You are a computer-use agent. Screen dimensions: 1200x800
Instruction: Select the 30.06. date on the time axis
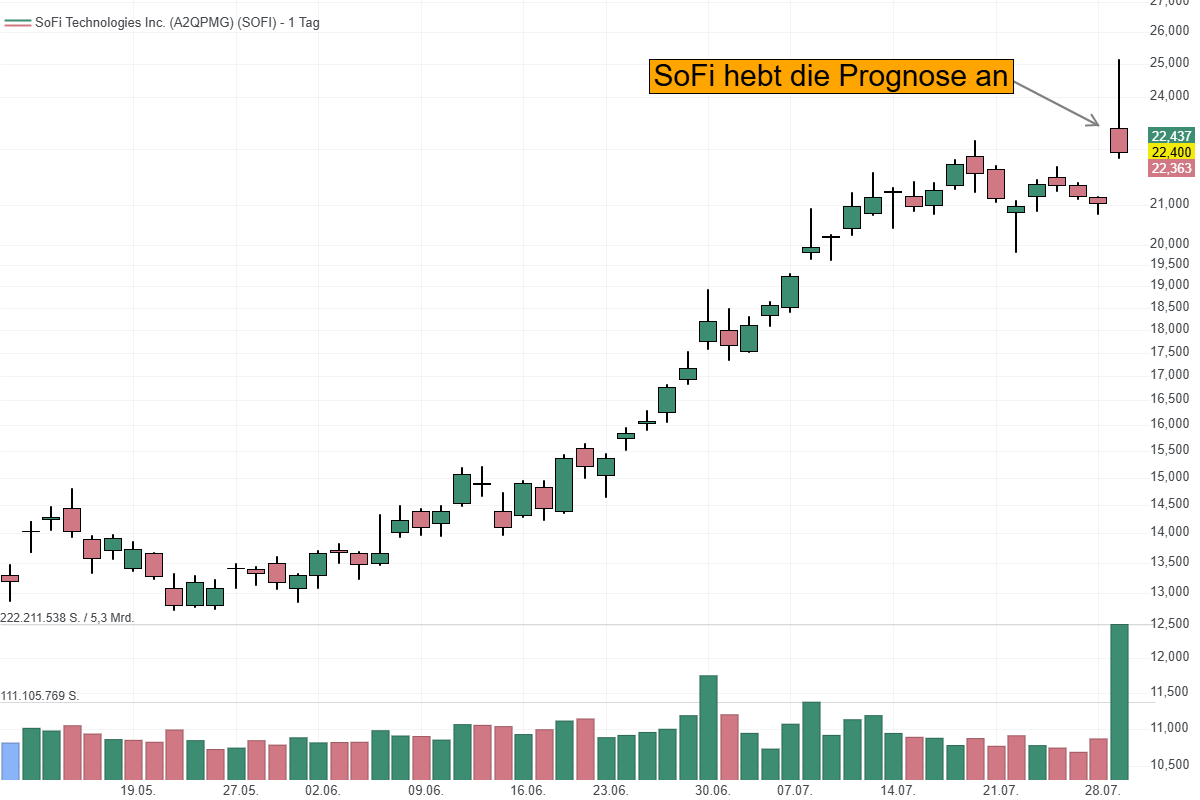pyautogui.click(x=713, y=790)
